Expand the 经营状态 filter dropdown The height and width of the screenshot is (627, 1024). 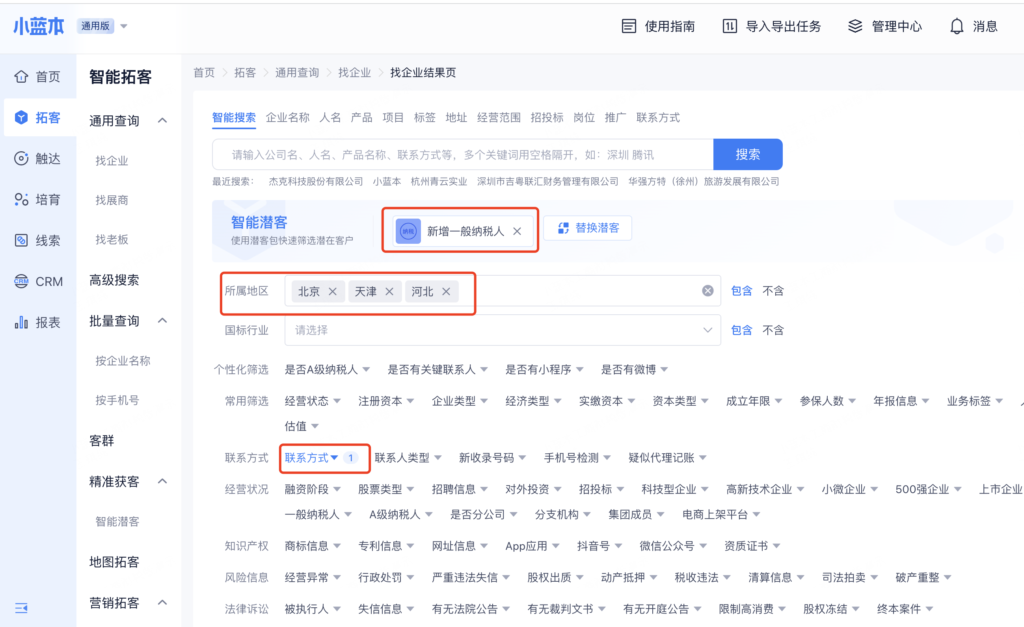317,401
